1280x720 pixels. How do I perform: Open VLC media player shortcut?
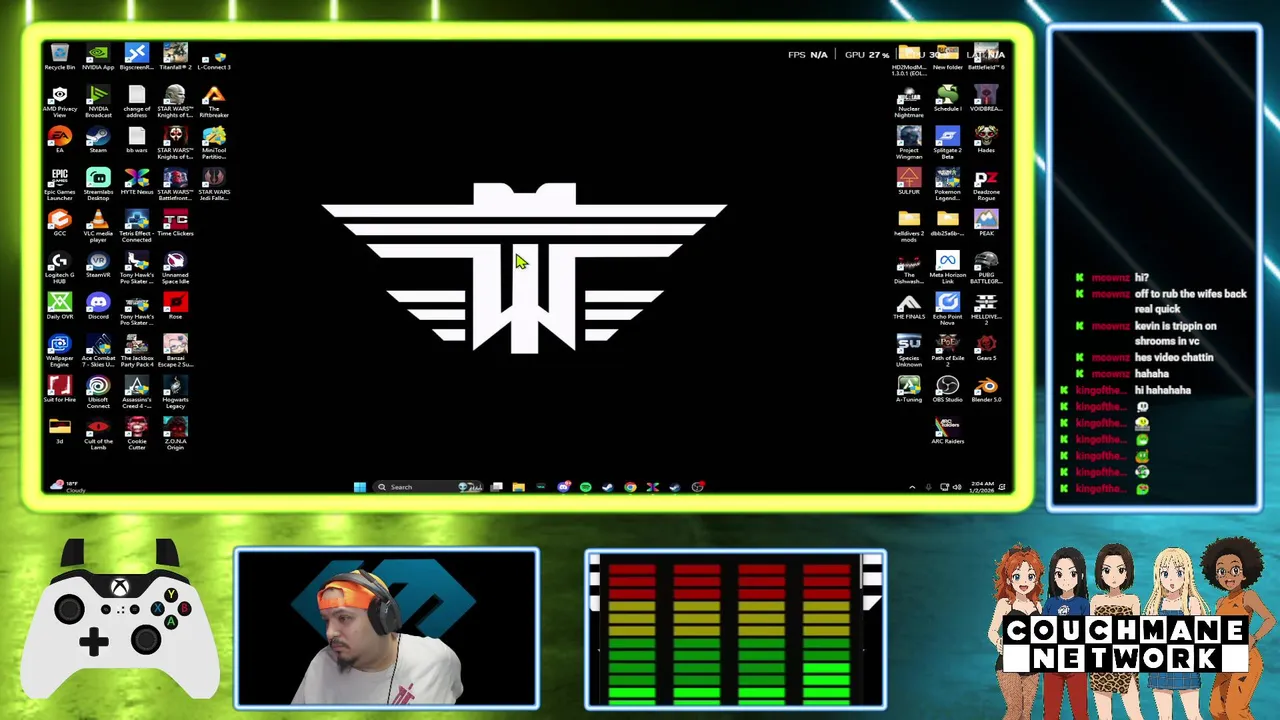pos(98,226)
